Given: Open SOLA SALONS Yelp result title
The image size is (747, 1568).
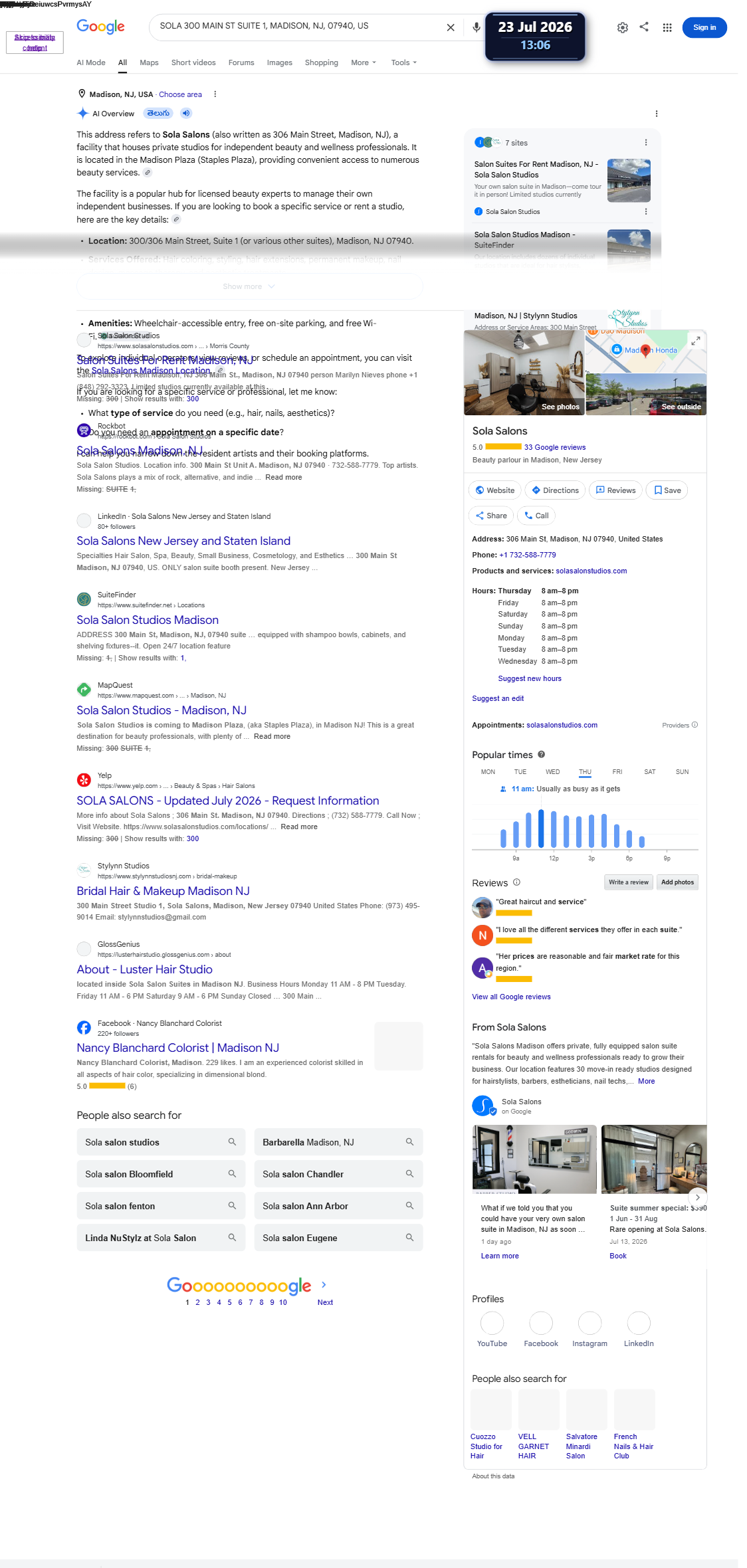Looking at the screenshot, I should coord(228,801).
